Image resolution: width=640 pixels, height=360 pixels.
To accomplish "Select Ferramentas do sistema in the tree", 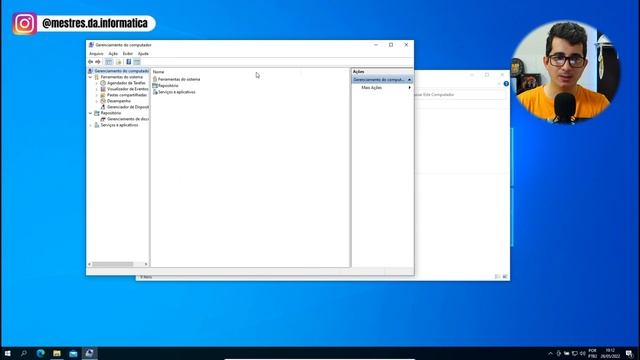I will click(x=122, y=77).
